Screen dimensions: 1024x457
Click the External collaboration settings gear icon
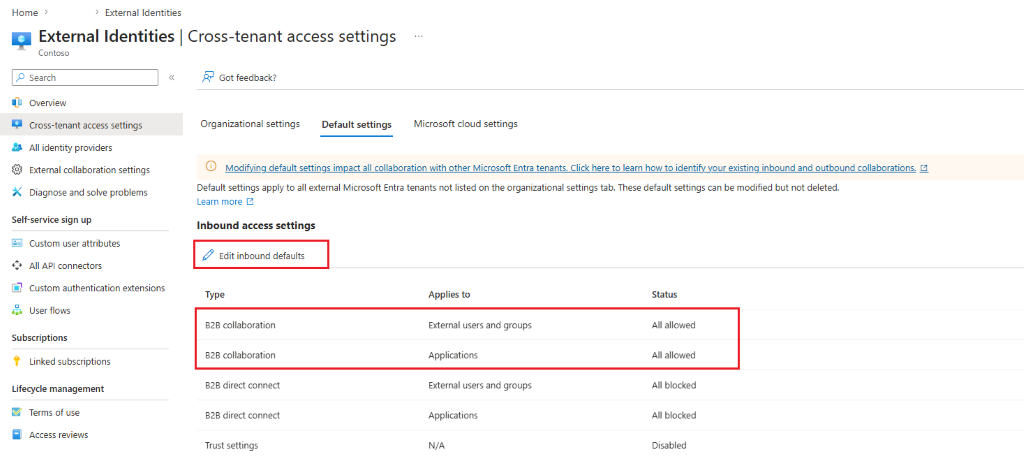click(x=18, y=170)
